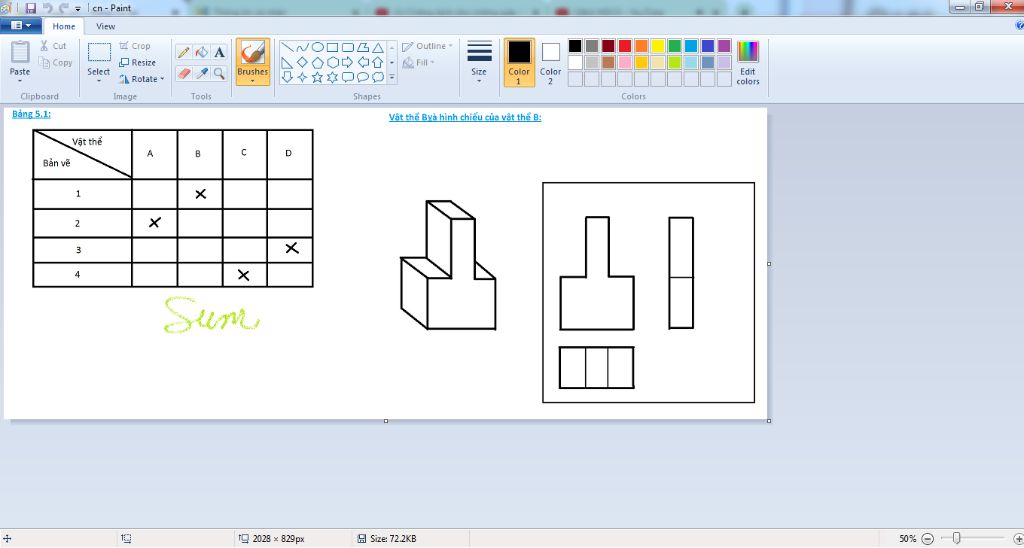Choose the Oval shape
This screenshot has width=1024, height=548.
317,48
